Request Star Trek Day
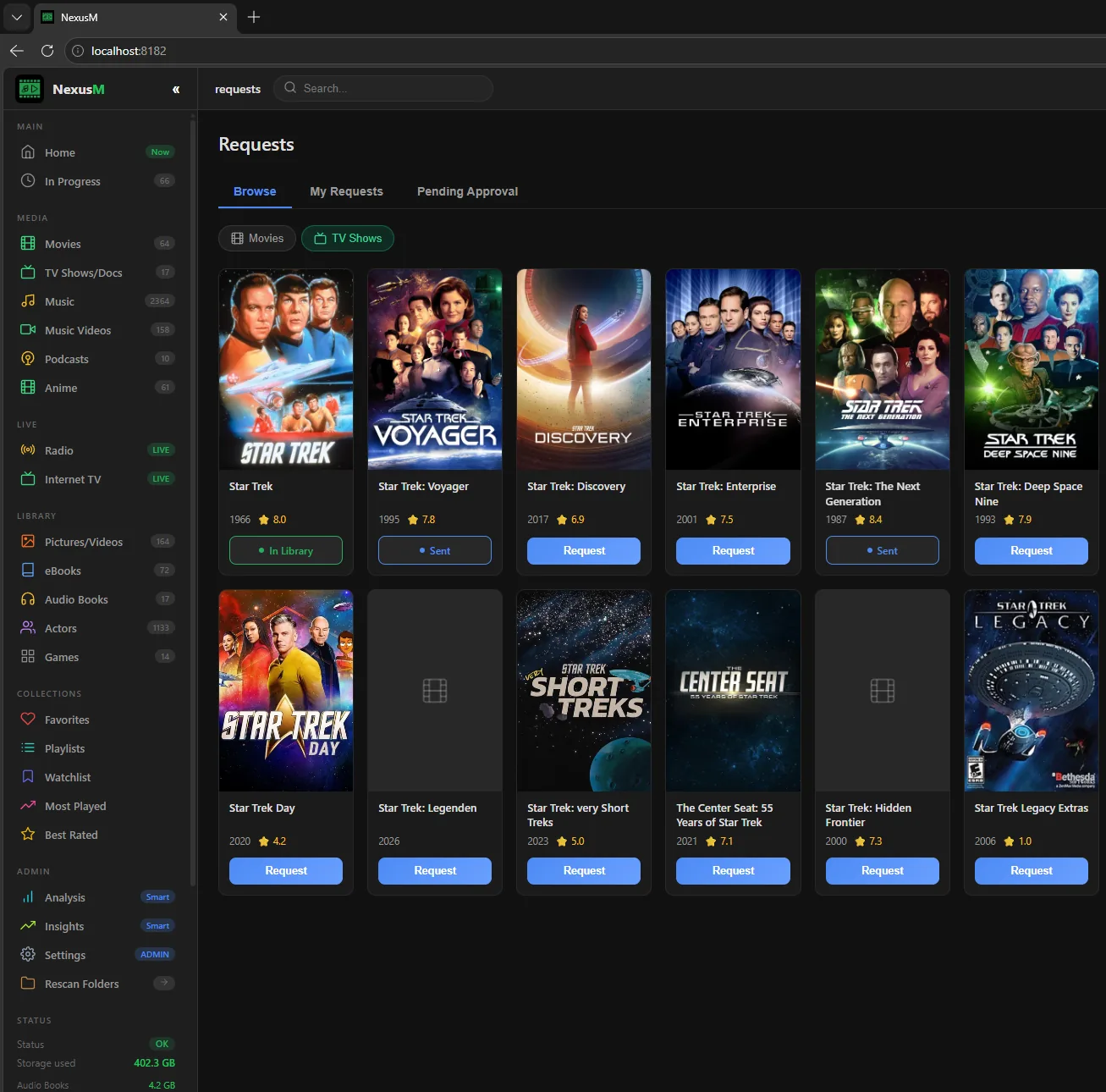 [x=286, y=871]
